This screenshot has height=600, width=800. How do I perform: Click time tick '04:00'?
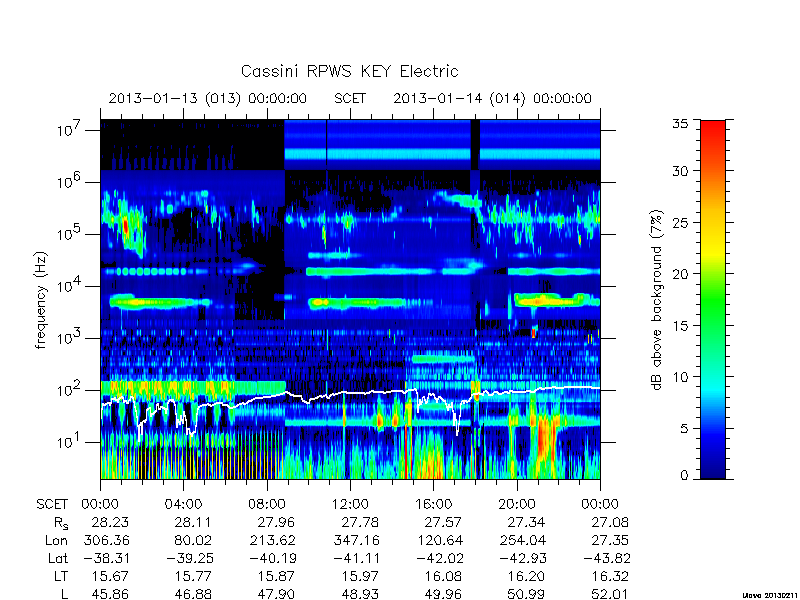(183, 505)
